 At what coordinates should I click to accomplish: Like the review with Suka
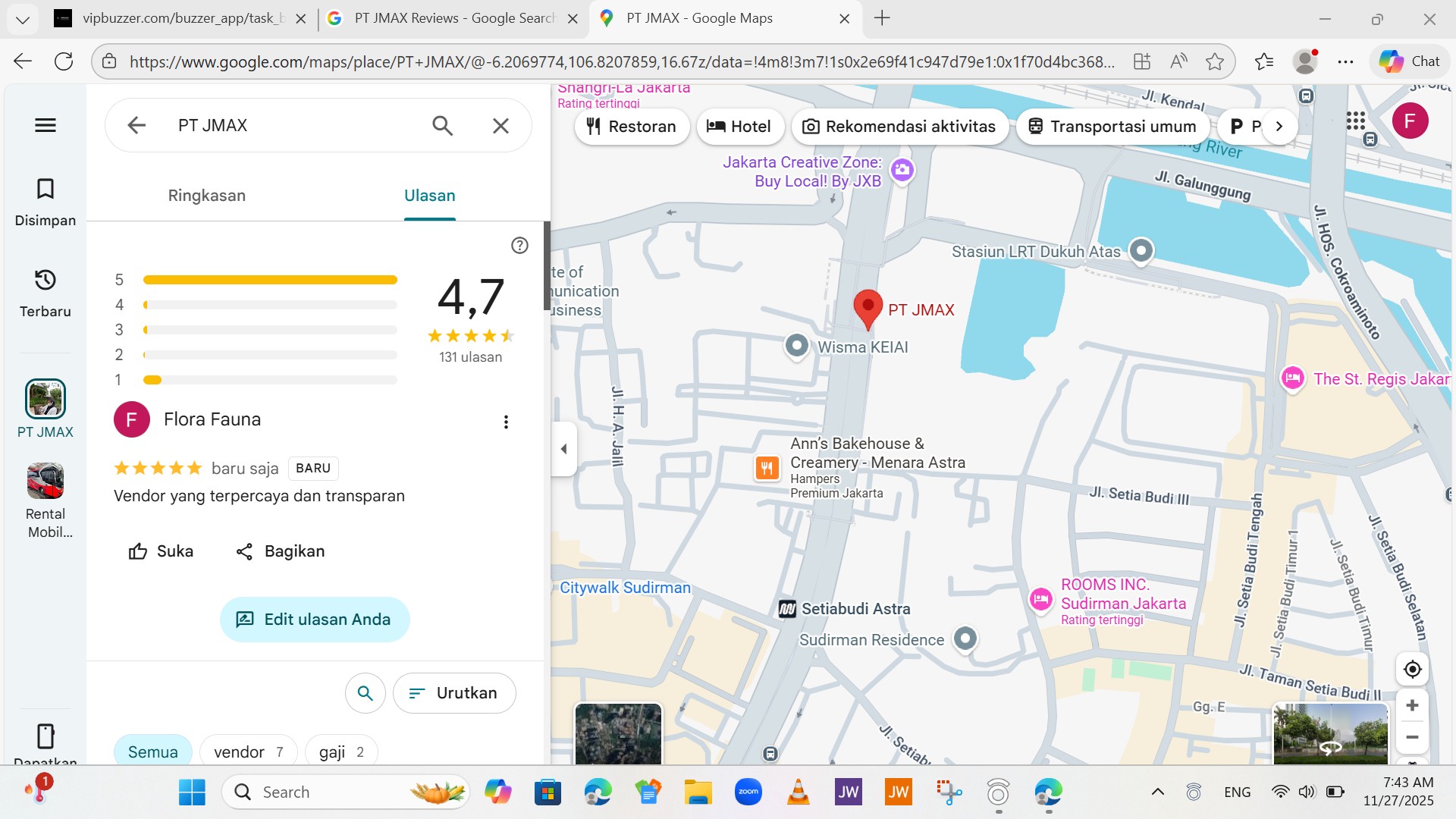tap(161, 551)
